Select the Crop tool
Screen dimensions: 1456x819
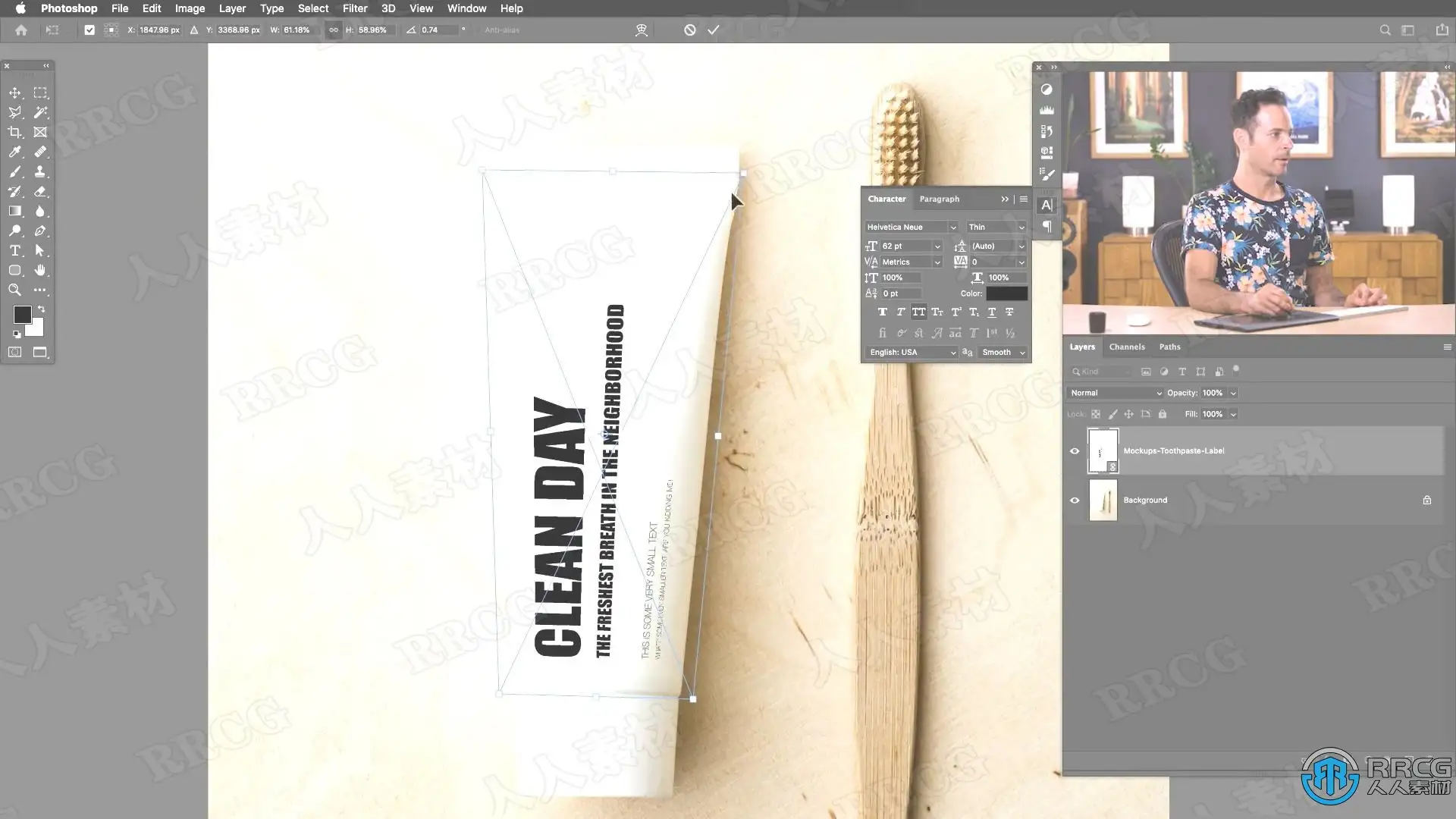[x=14, y=132]
